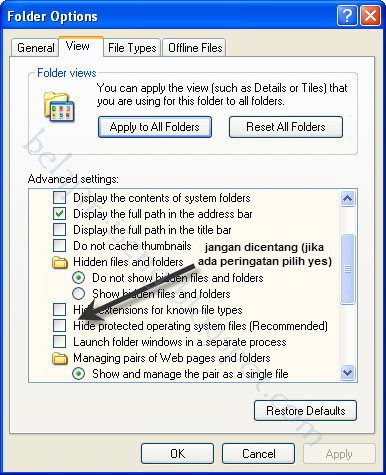Viewport: 386px width, 475px height.
Task: Click the Folder views group label
Action: 67,73
